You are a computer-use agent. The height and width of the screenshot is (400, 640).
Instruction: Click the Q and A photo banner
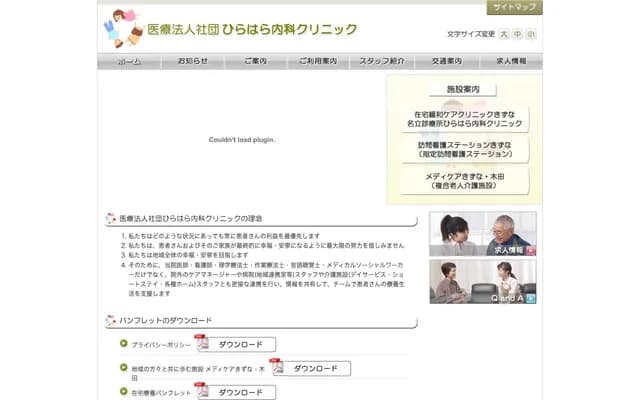[x=483, y=281]
